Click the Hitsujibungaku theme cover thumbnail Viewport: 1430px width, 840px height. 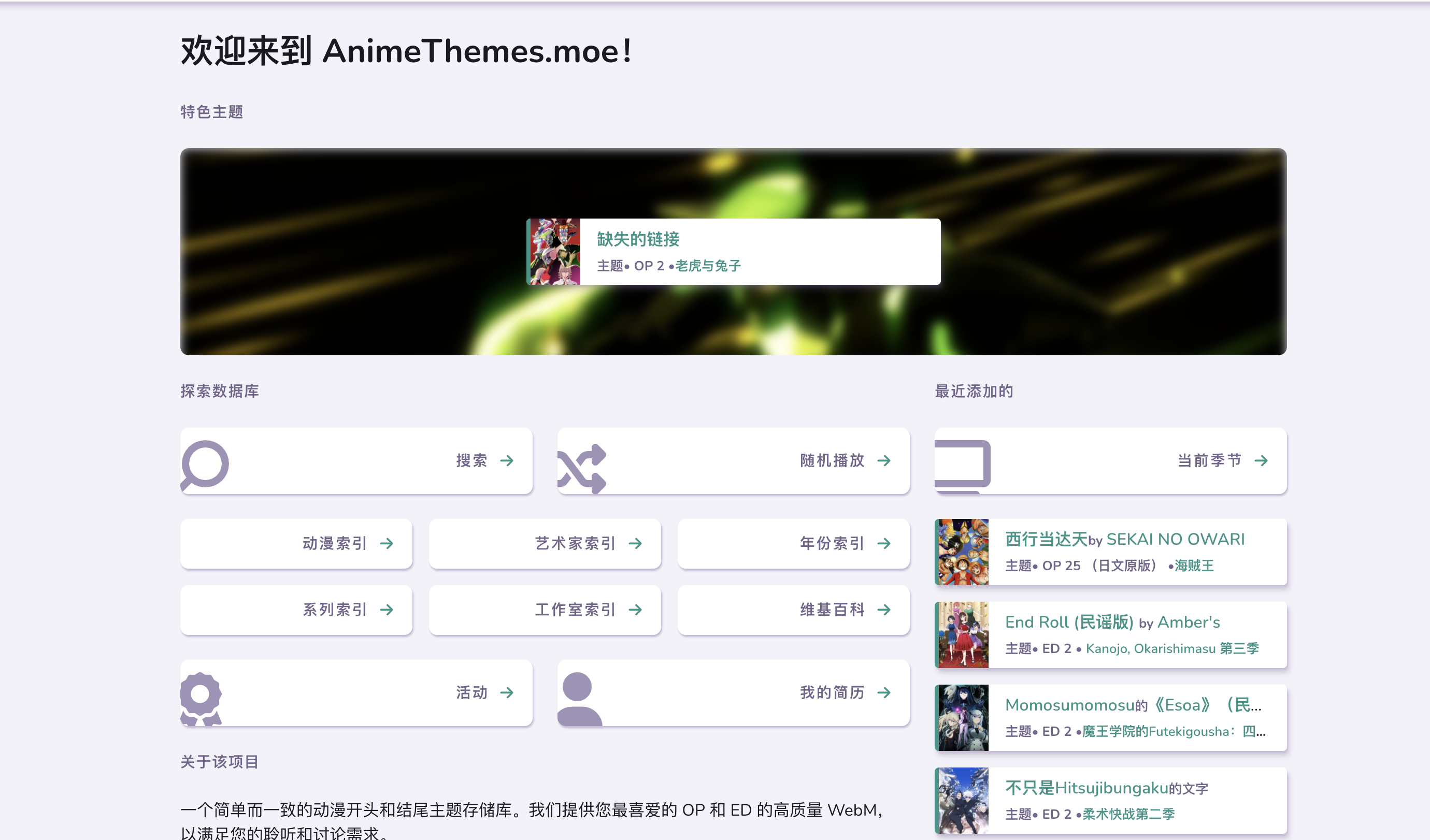coord(963,800)
